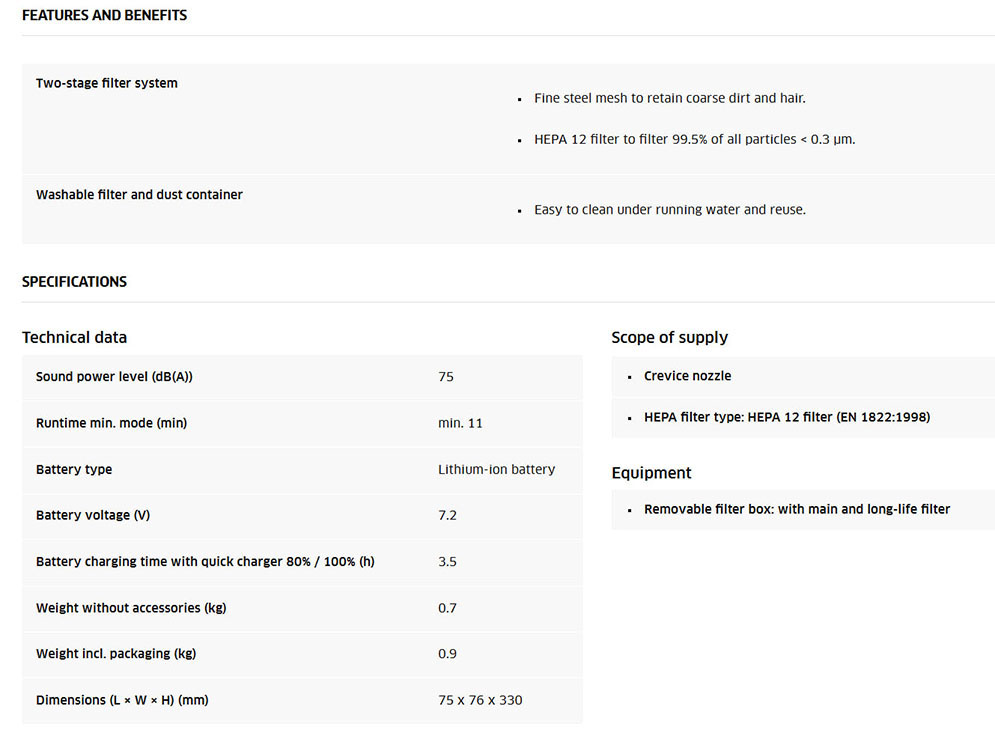The image size is (995, 730).
Task: Click the Weight without accessories row label
Action: pos(131,608)
